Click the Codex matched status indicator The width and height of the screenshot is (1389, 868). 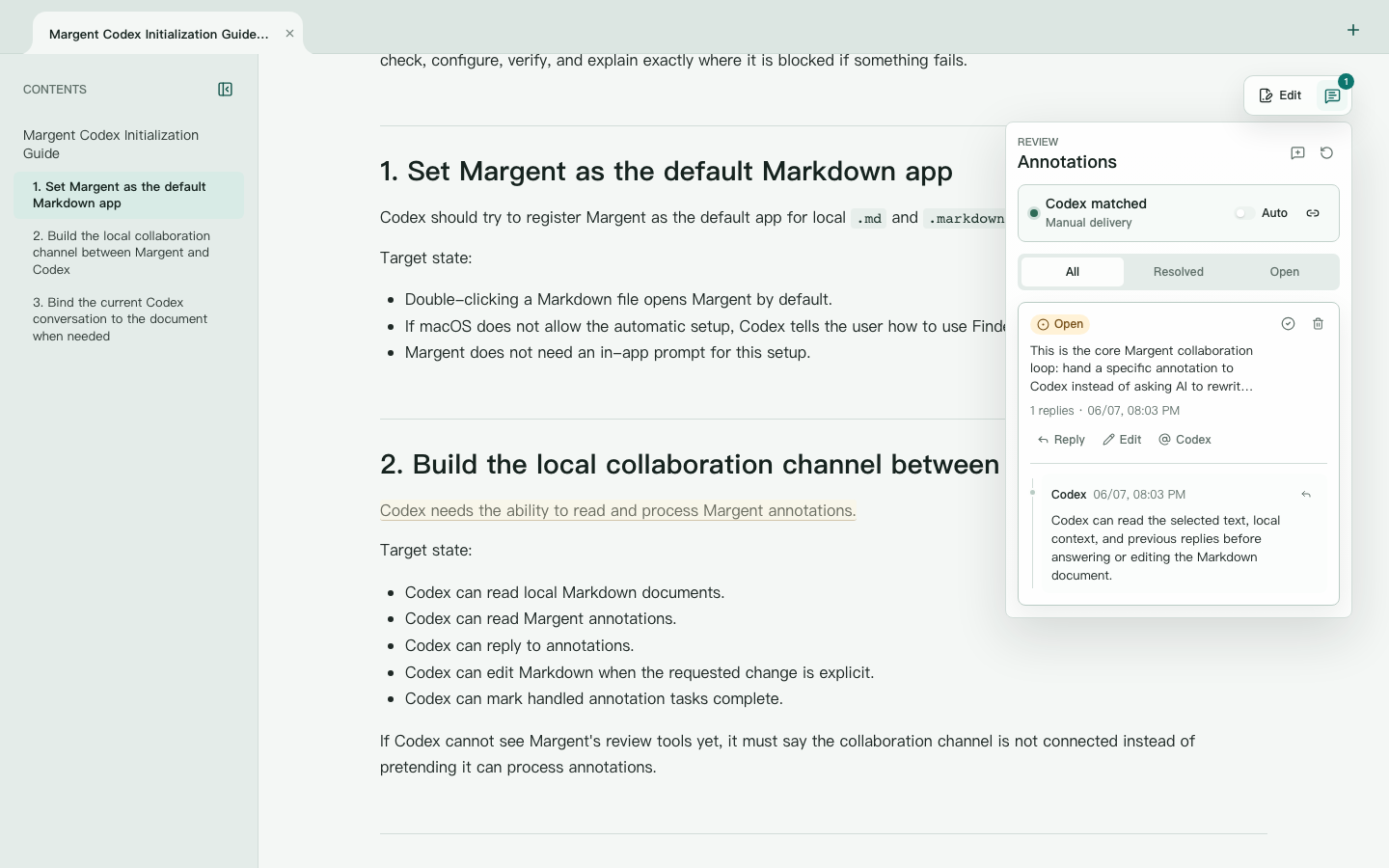[x=1034, y=213]
